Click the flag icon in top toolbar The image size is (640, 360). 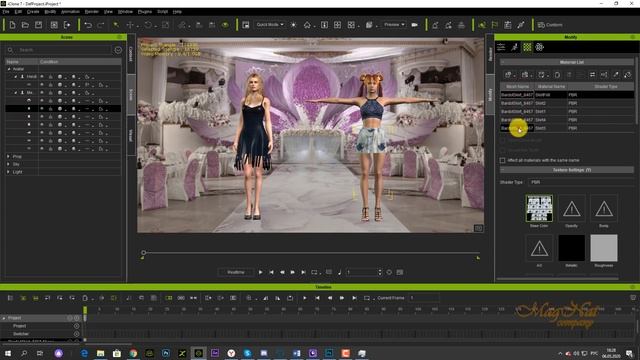(495, 25)
